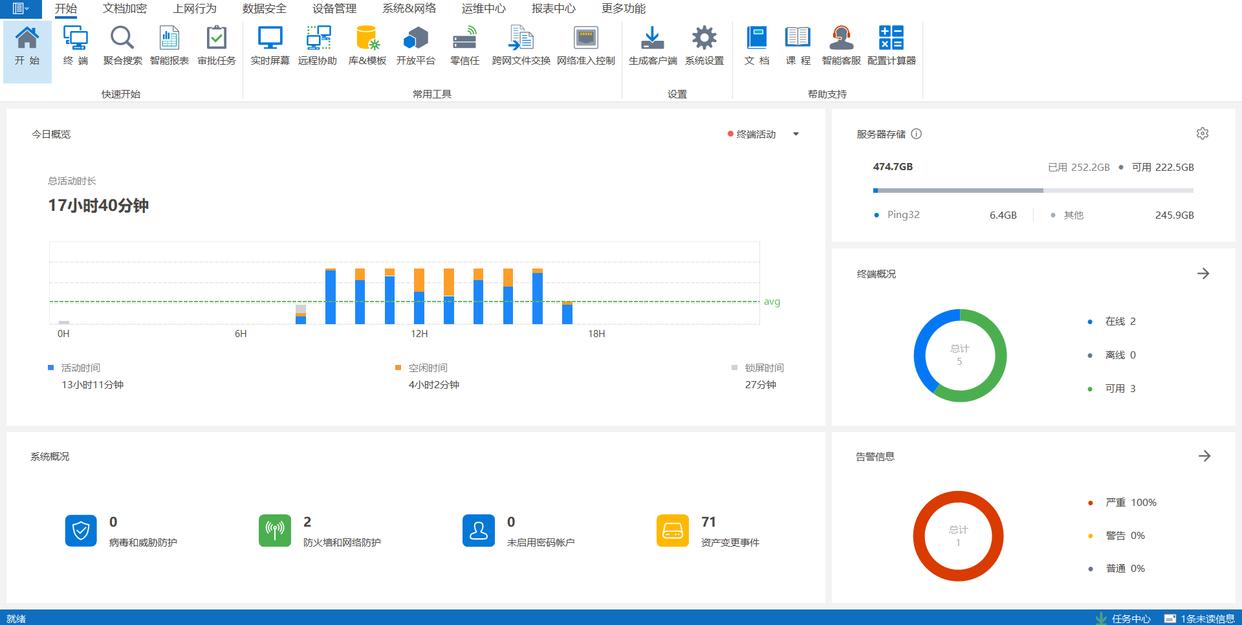Toggle 锁屏时间 legend in activity chart
The image size is (1242, 625).
[x=764, y=368]
